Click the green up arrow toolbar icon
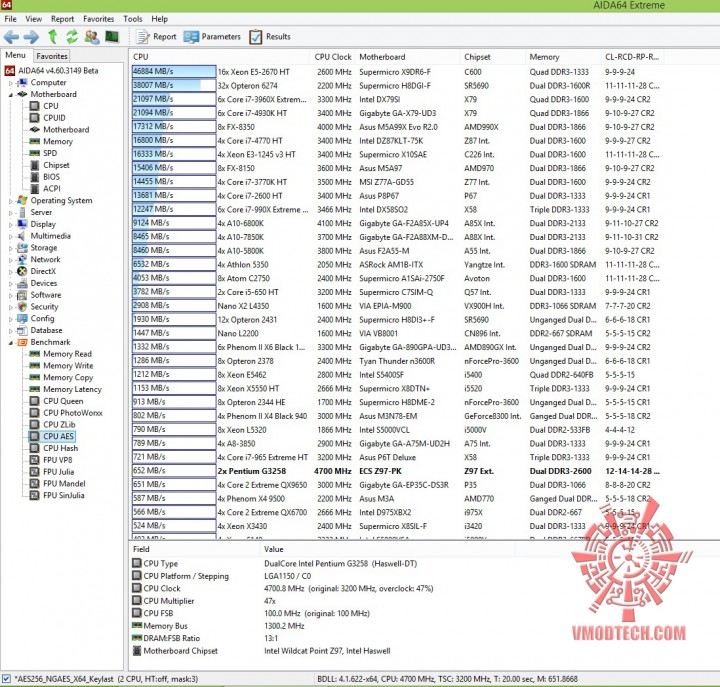 52,37
